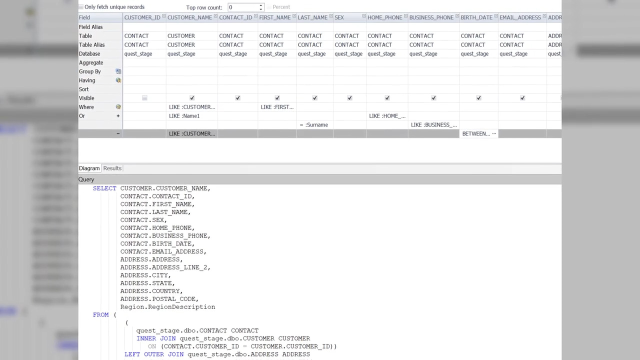Click remove icon on HOME_PHONE column header
640x360 pixels.
pos(406,16)
